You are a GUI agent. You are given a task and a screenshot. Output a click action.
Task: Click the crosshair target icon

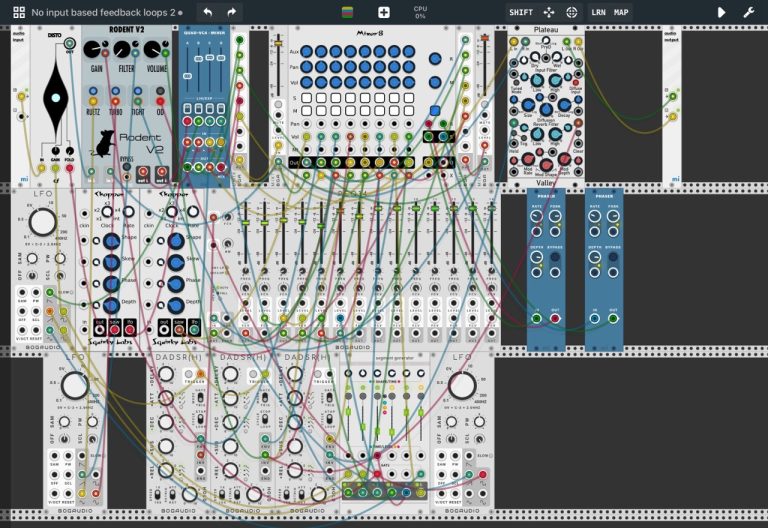(572, 12)
